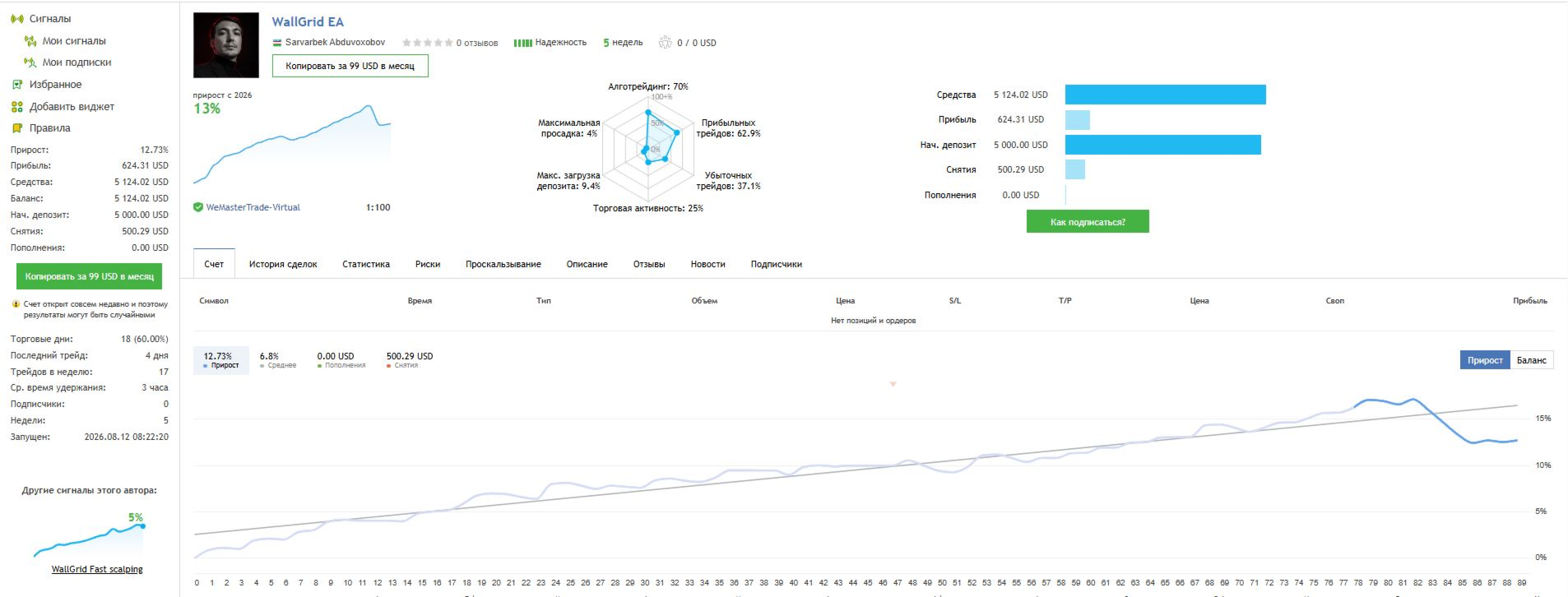The width and height of the screenshot is (1568, 597).
Task: Switch chart to Прирост view
Action: (1485, 360)
